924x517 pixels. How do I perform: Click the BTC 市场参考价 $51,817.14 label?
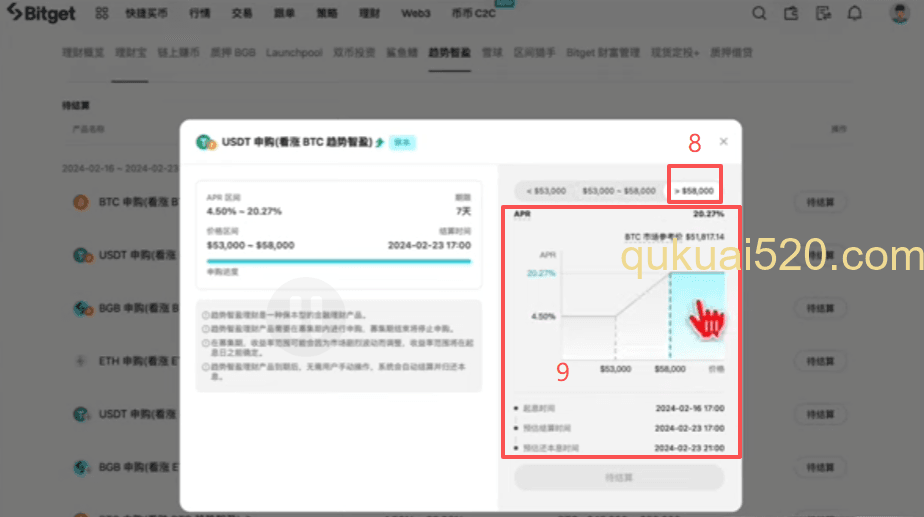click(x=674, y=236)
